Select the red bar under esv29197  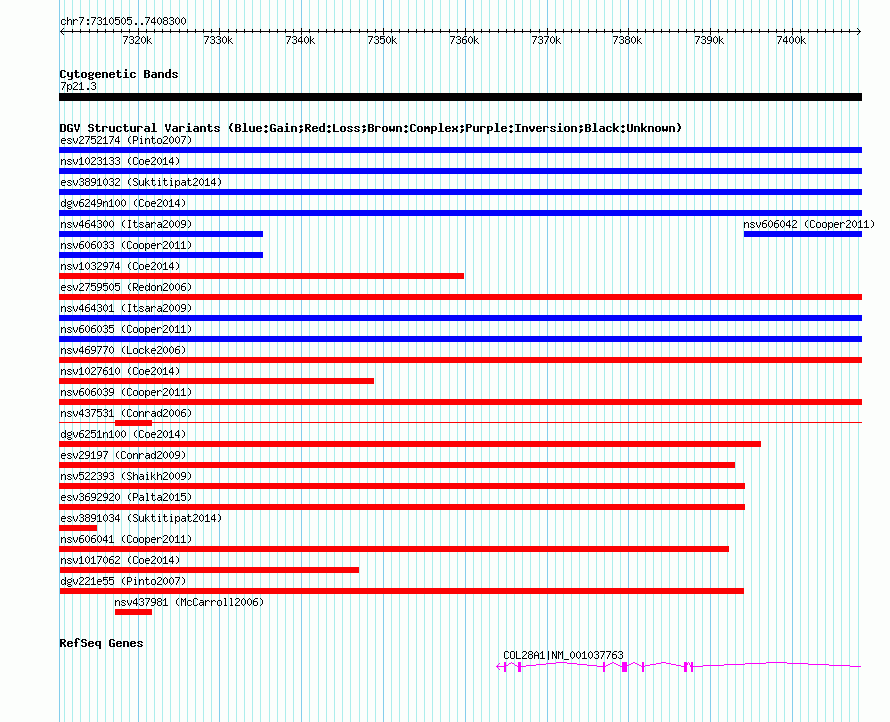(x=397, y=465)
